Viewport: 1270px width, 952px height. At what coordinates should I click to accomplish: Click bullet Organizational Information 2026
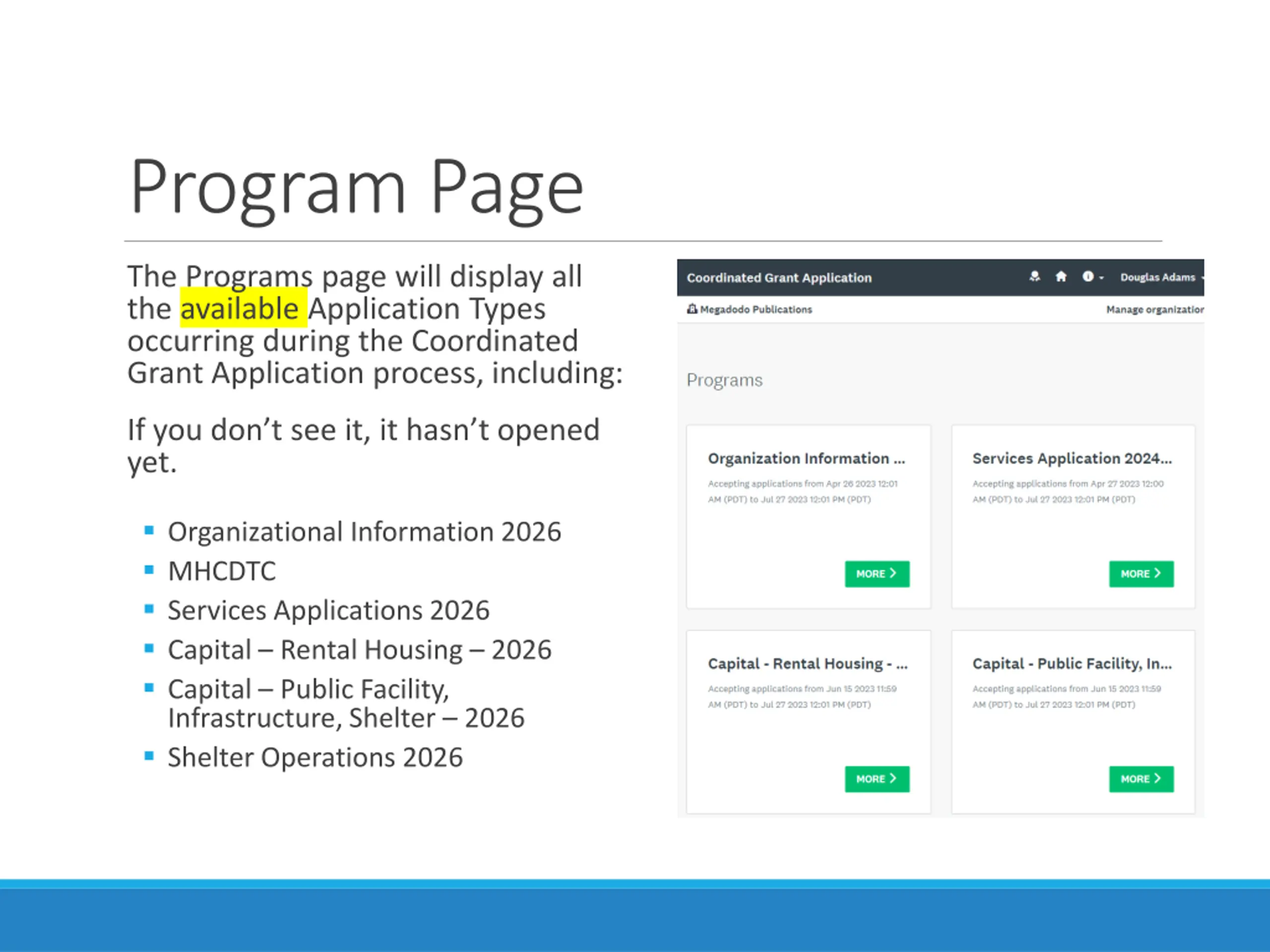click(x=364, y=532)
